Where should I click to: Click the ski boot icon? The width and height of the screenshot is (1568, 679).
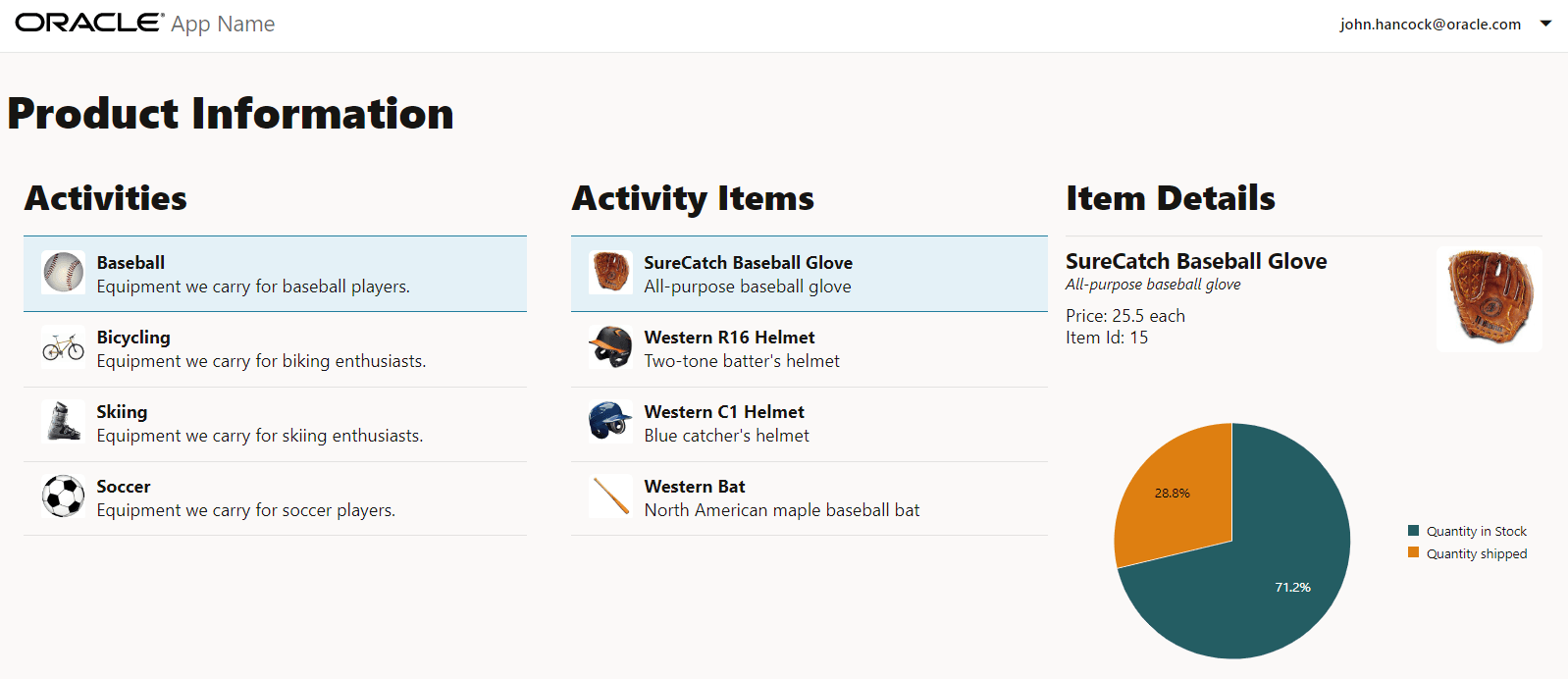[x=63, y=422]
